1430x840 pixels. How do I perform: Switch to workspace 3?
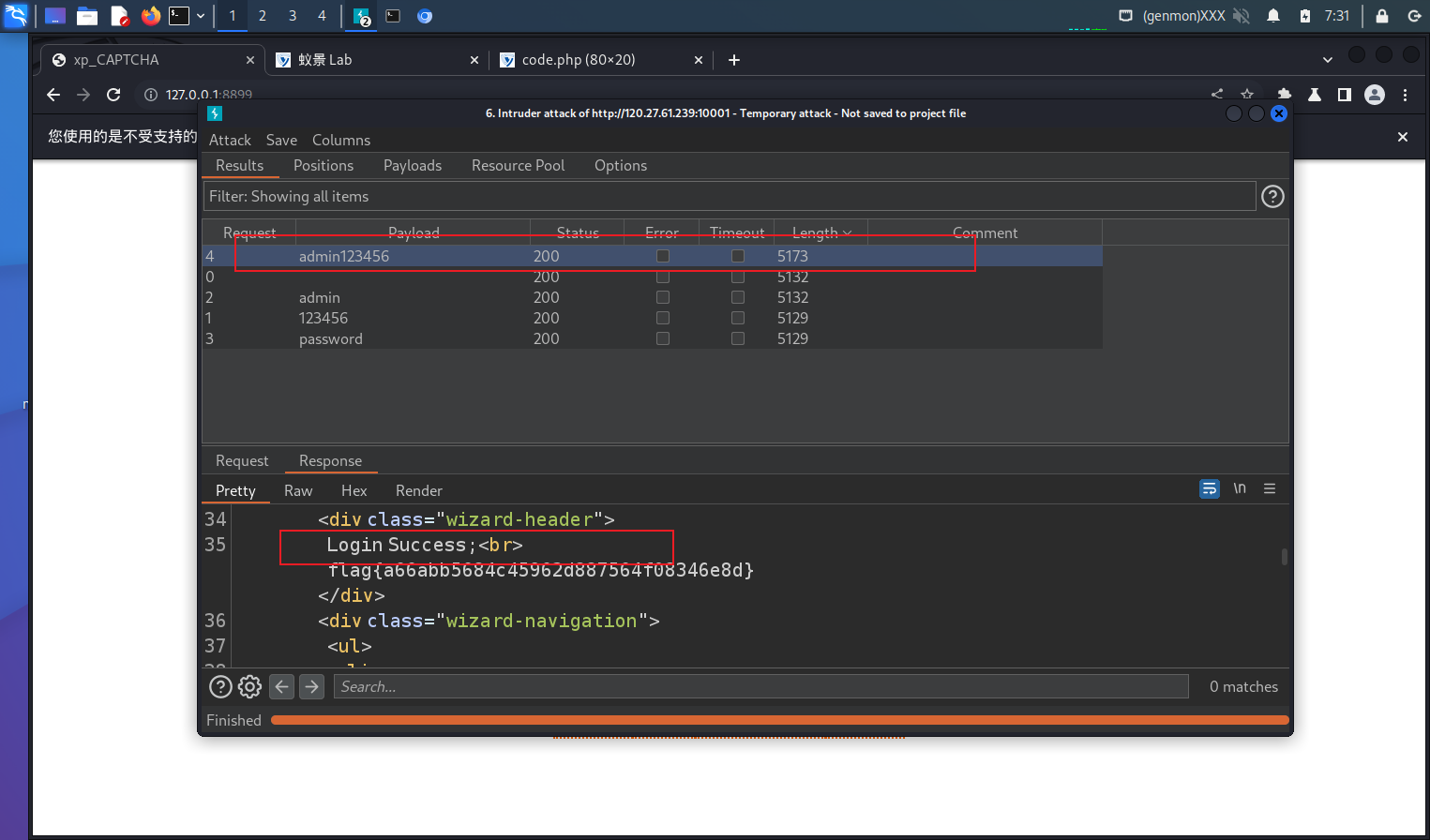tap(293, 16)
